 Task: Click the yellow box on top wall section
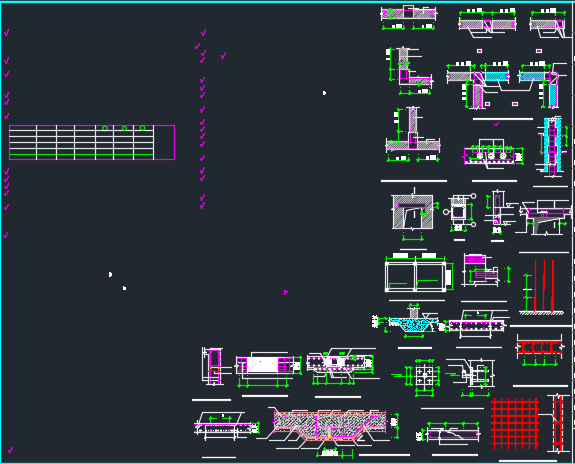408,12
